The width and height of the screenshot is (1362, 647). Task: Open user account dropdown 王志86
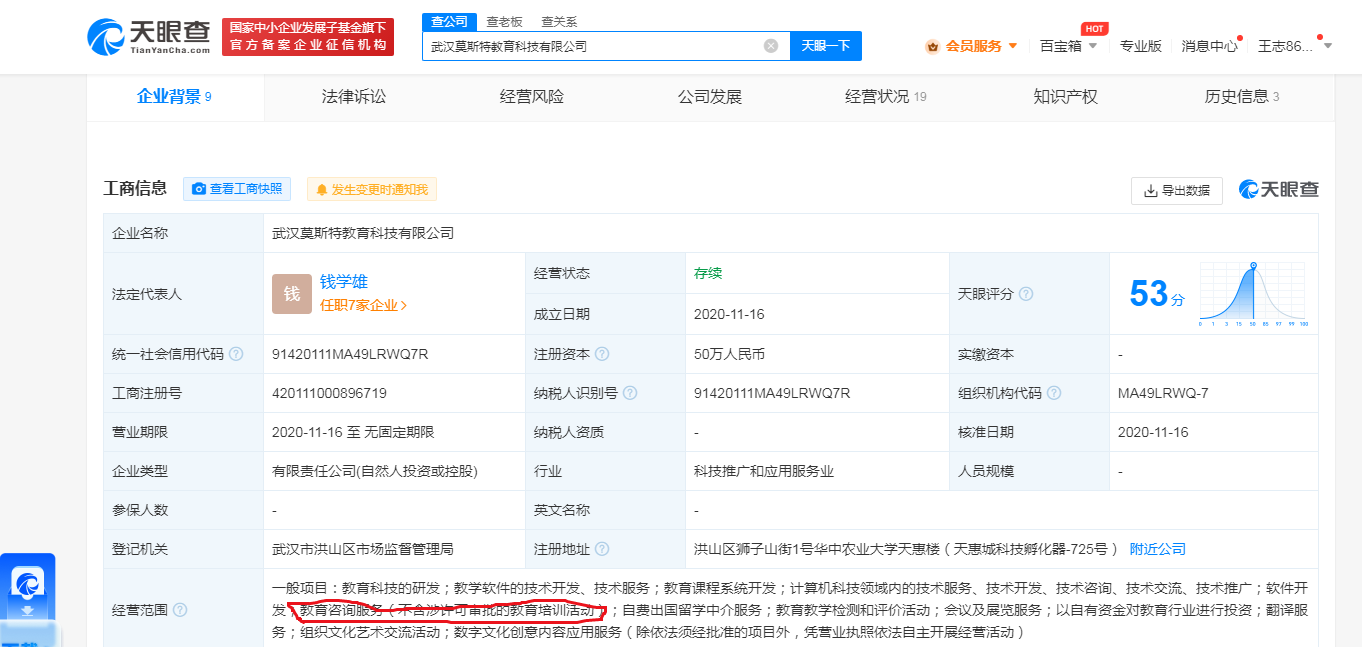(1294, 46)
